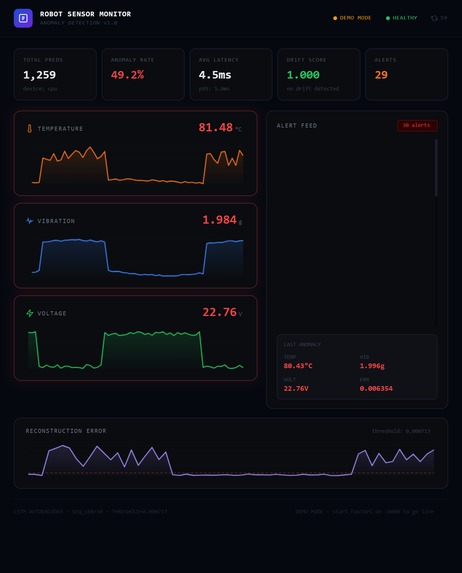Viewport: 462px width, 573px height.
Task: Click the lightning bolt icon beside Voltage
Action: [x=30, y=313]
